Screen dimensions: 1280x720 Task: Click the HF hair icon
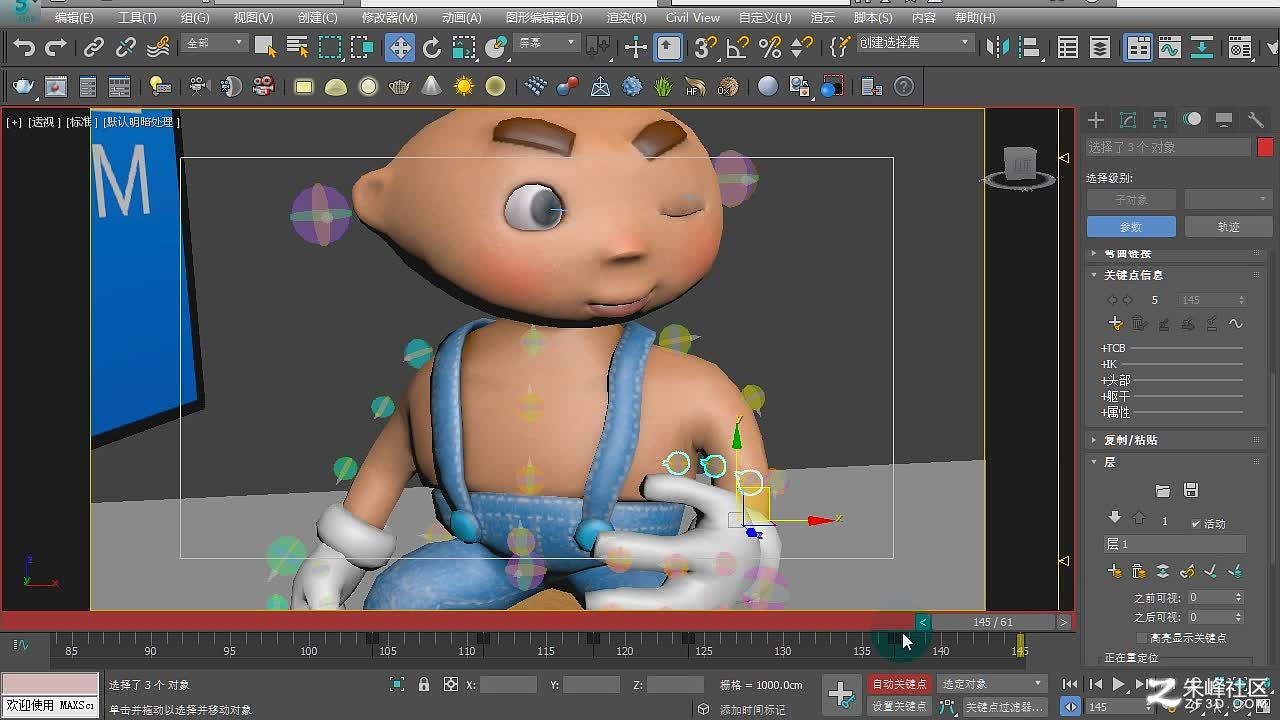tap(696, 87)
